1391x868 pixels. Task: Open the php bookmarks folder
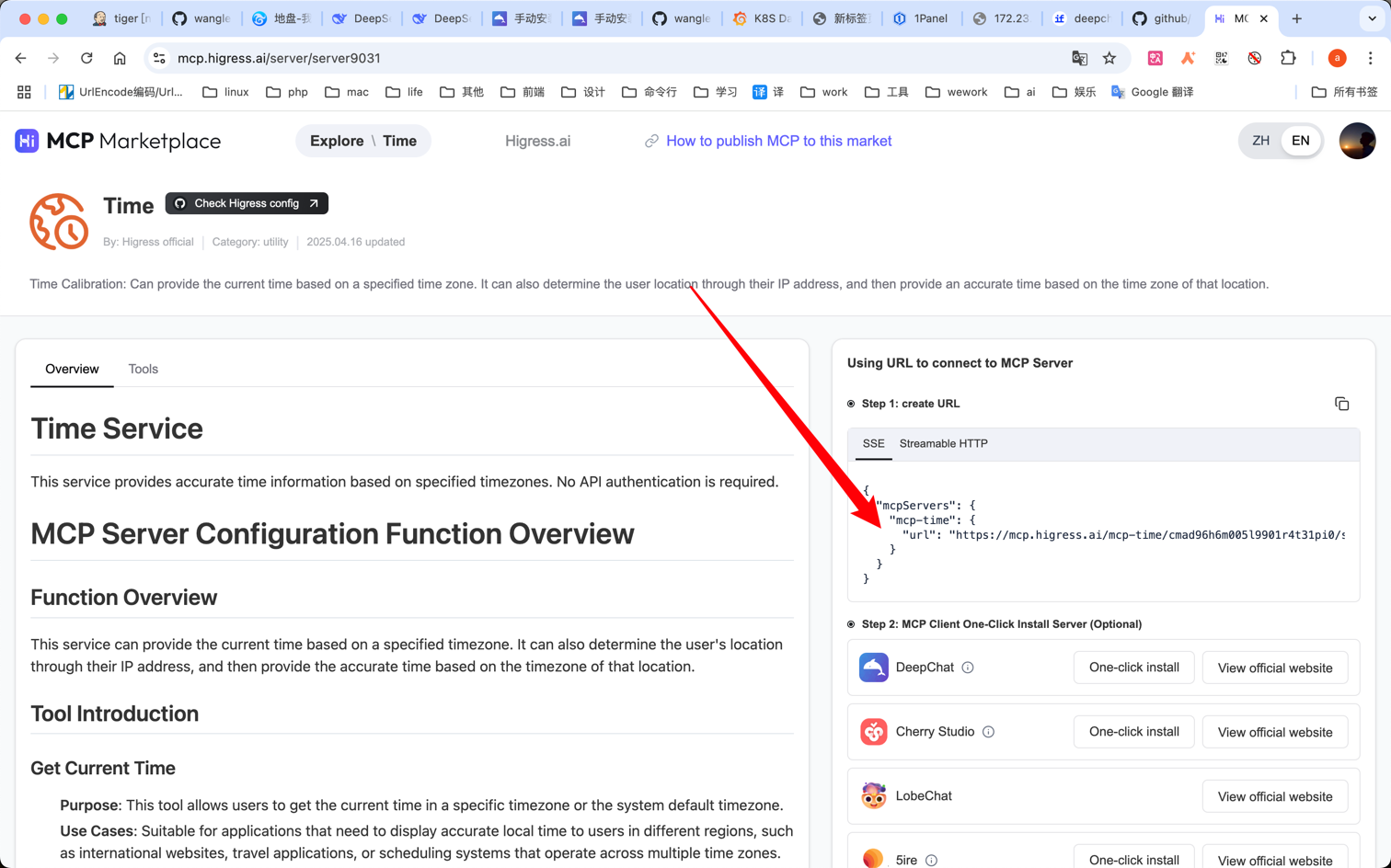(286, 92)
